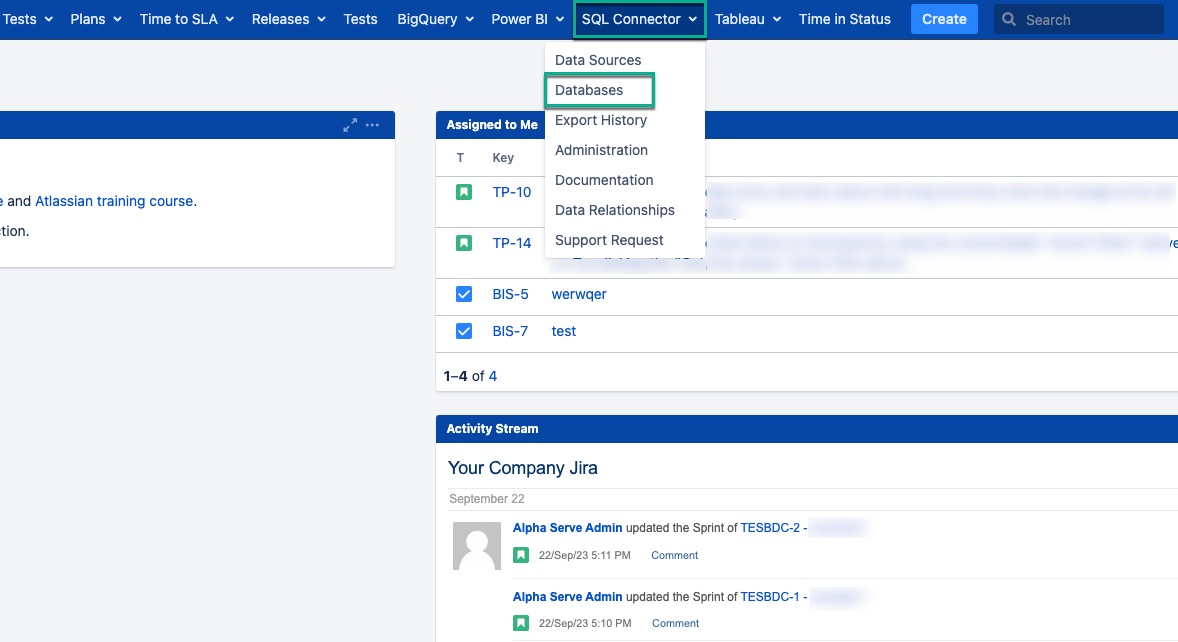Choose Export History in the dropdown menu
Image resolution: width=1178 pixels, height=642 pixels.
coord(601,120)
